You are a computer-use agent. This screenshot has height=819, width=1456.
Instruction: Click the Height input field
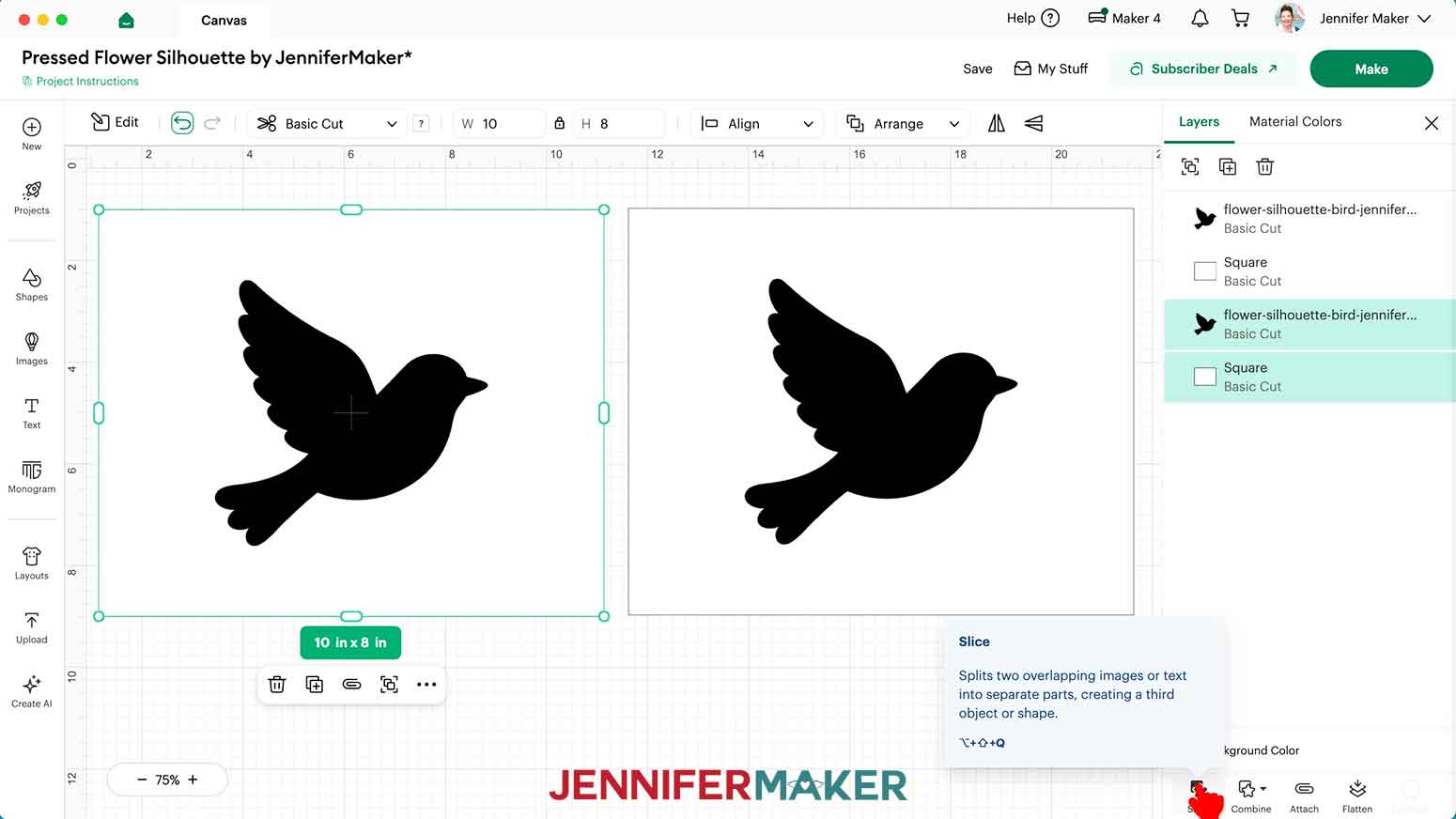point(620,123)
